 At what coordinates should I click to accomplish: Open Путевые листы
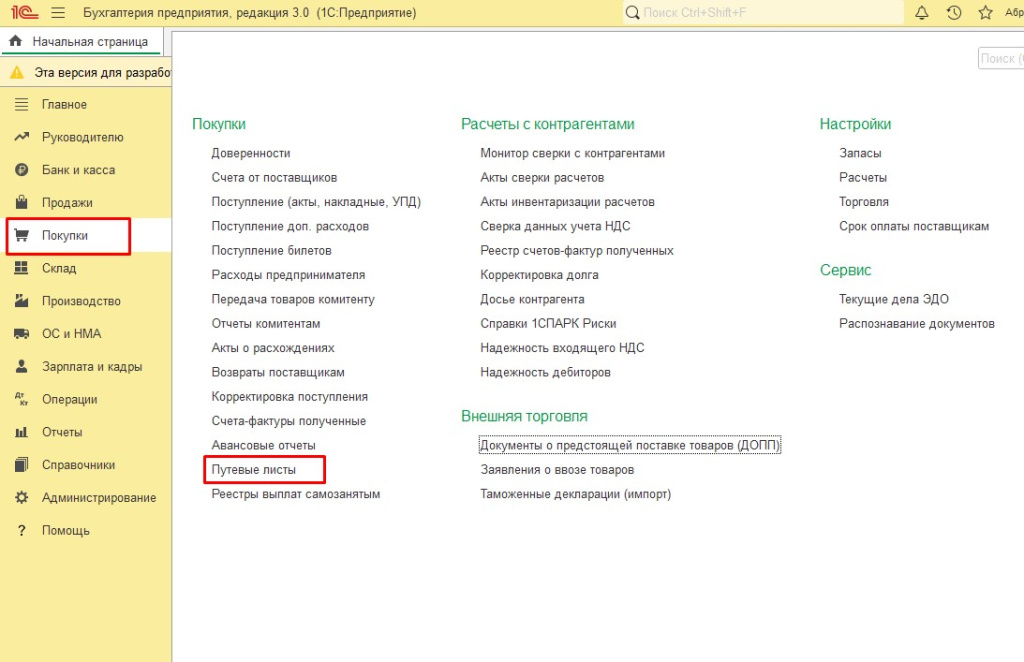253,469
